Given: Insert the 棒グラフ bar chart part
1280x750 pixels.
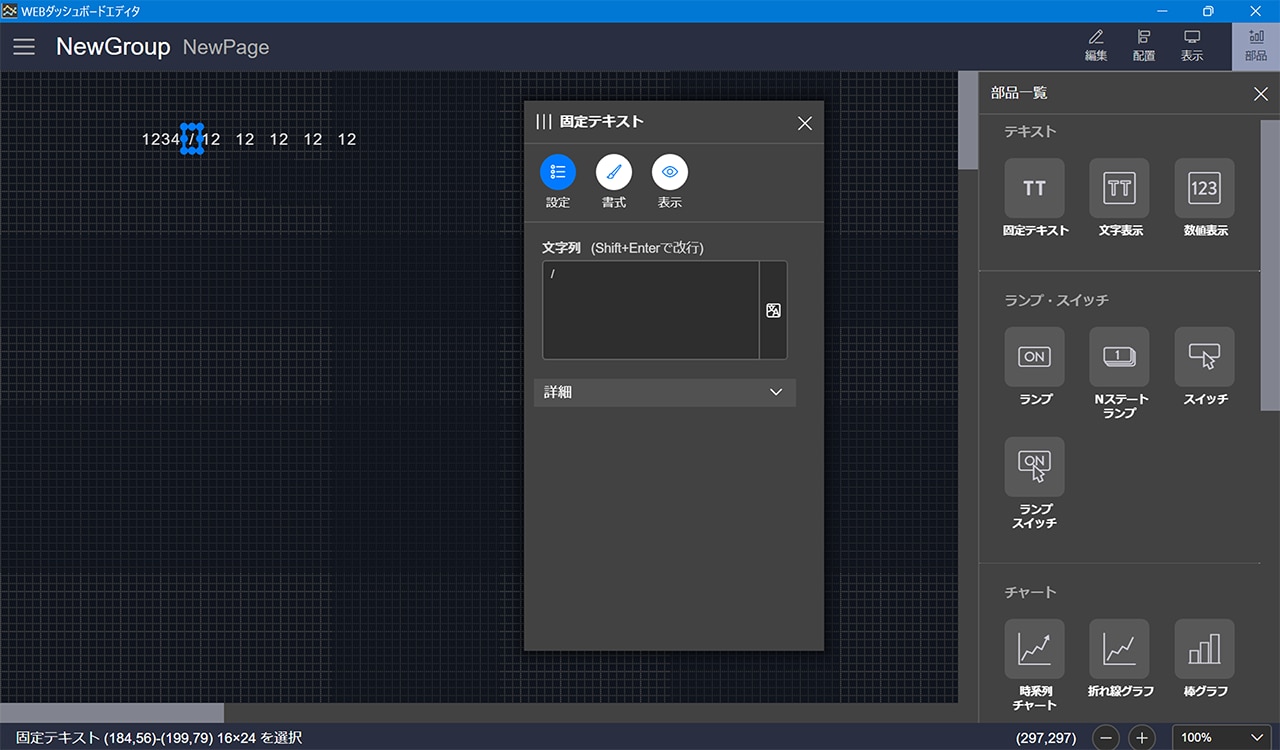Looking at the screenshot, I should pos(1204,649).
